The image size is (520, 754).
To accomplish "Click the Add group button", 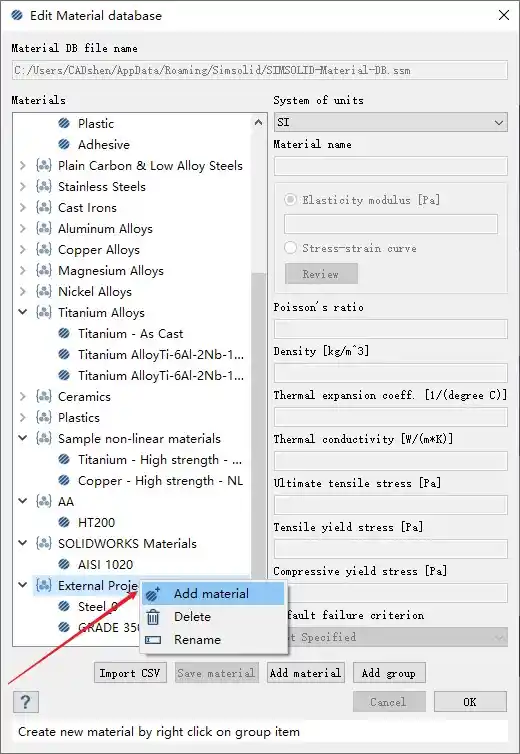I will click(x=389, y=673).
